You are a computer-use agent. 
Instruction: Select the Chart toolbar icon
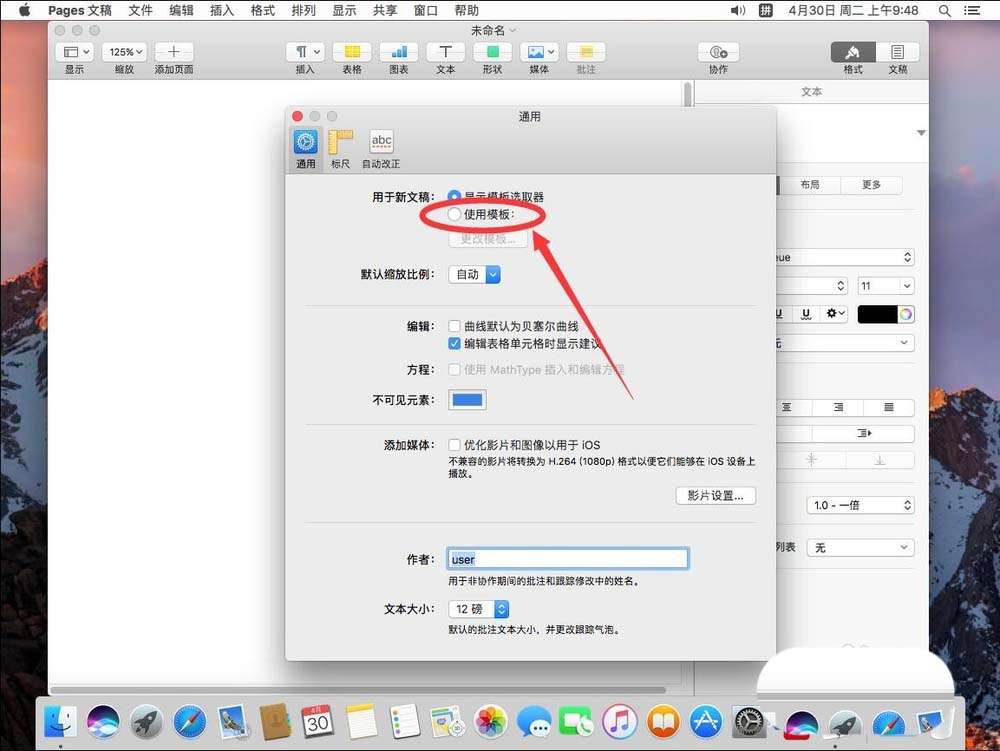(x=398, y=52)
